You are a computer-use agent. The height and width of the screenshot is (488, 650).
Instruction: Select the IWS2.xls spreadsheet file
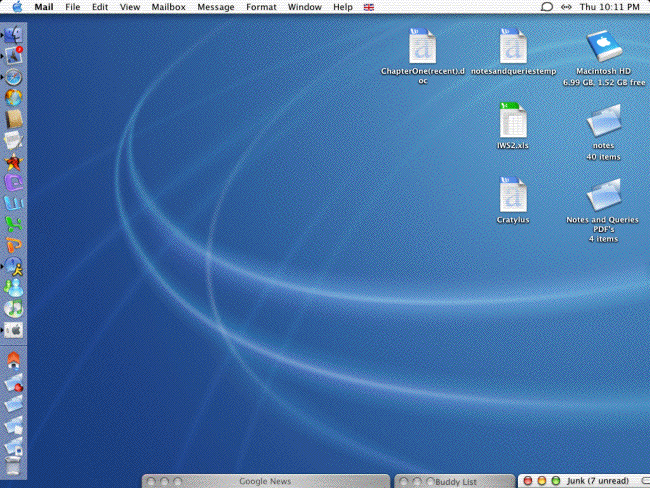pos(512,121)
